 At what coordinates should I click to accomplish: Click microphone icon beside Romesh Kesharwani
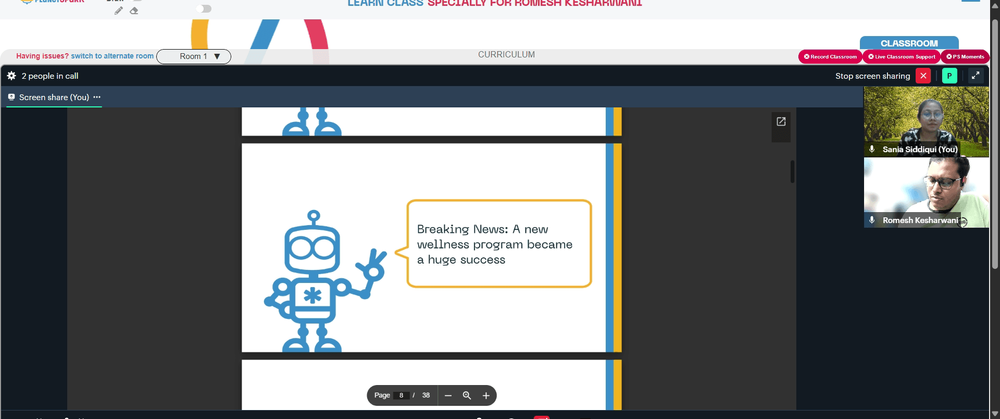point(872,220)
